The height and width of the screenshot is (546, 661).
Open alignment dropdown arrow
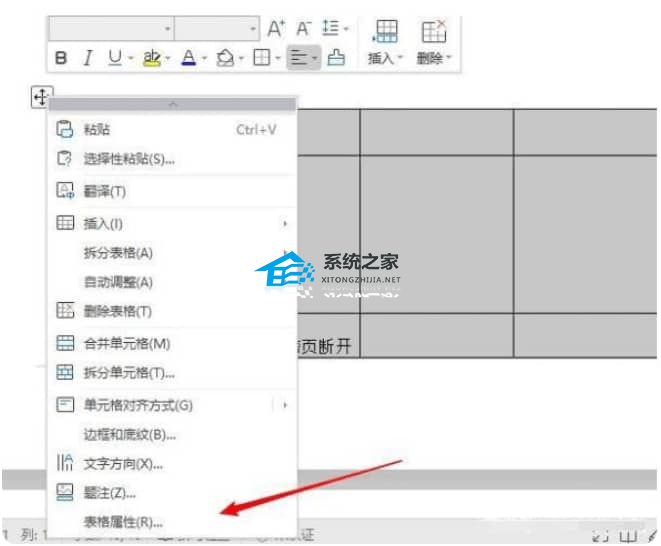[x=315, y=58]
